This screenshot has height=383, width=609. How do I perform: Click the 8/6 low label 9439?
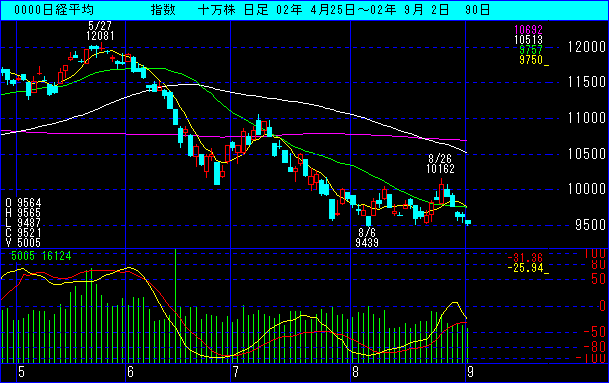(x=367, y=243)
